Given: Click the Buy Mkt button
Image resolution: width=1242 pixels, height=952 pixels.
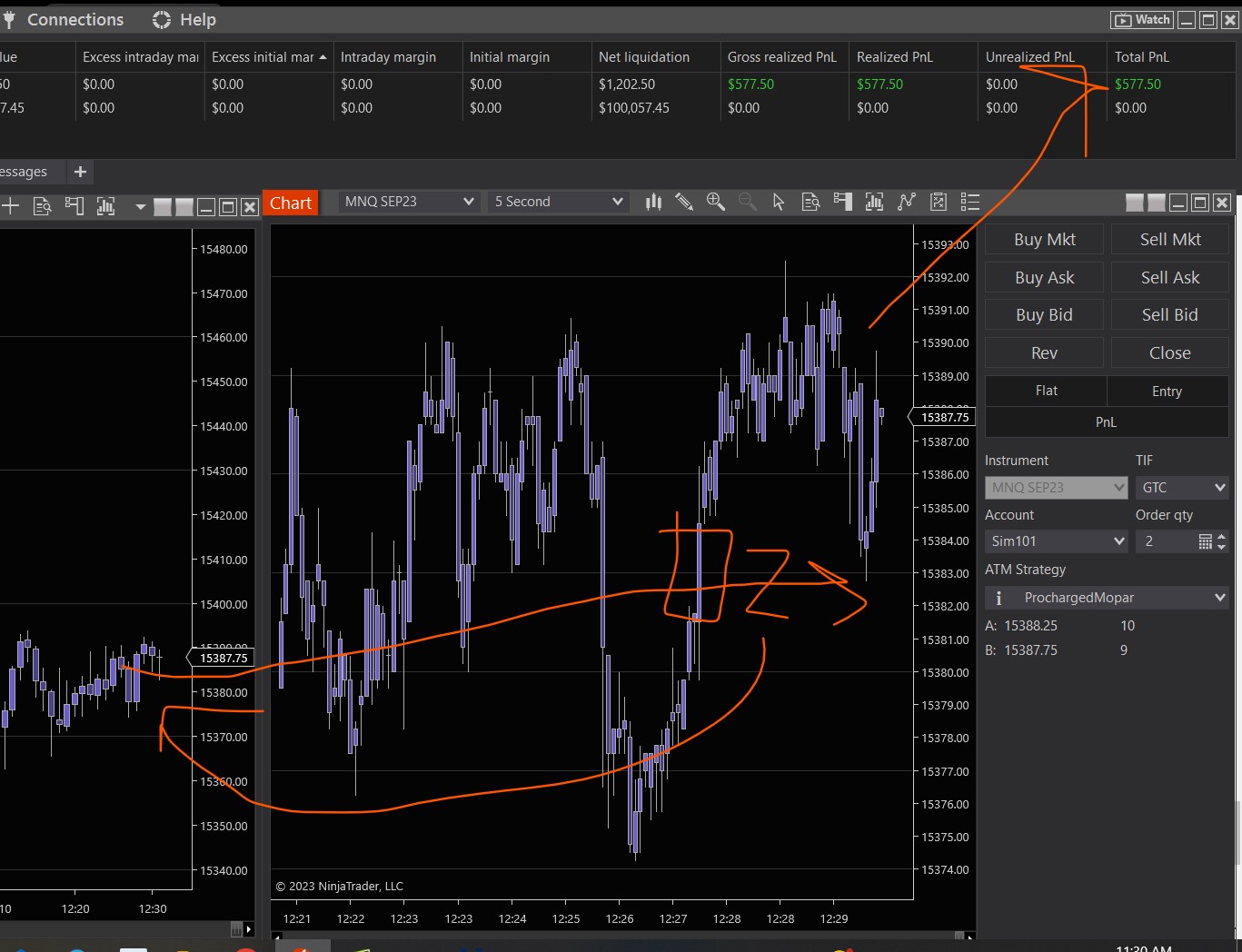Looking at the screenshot, I should [1045, 239].
